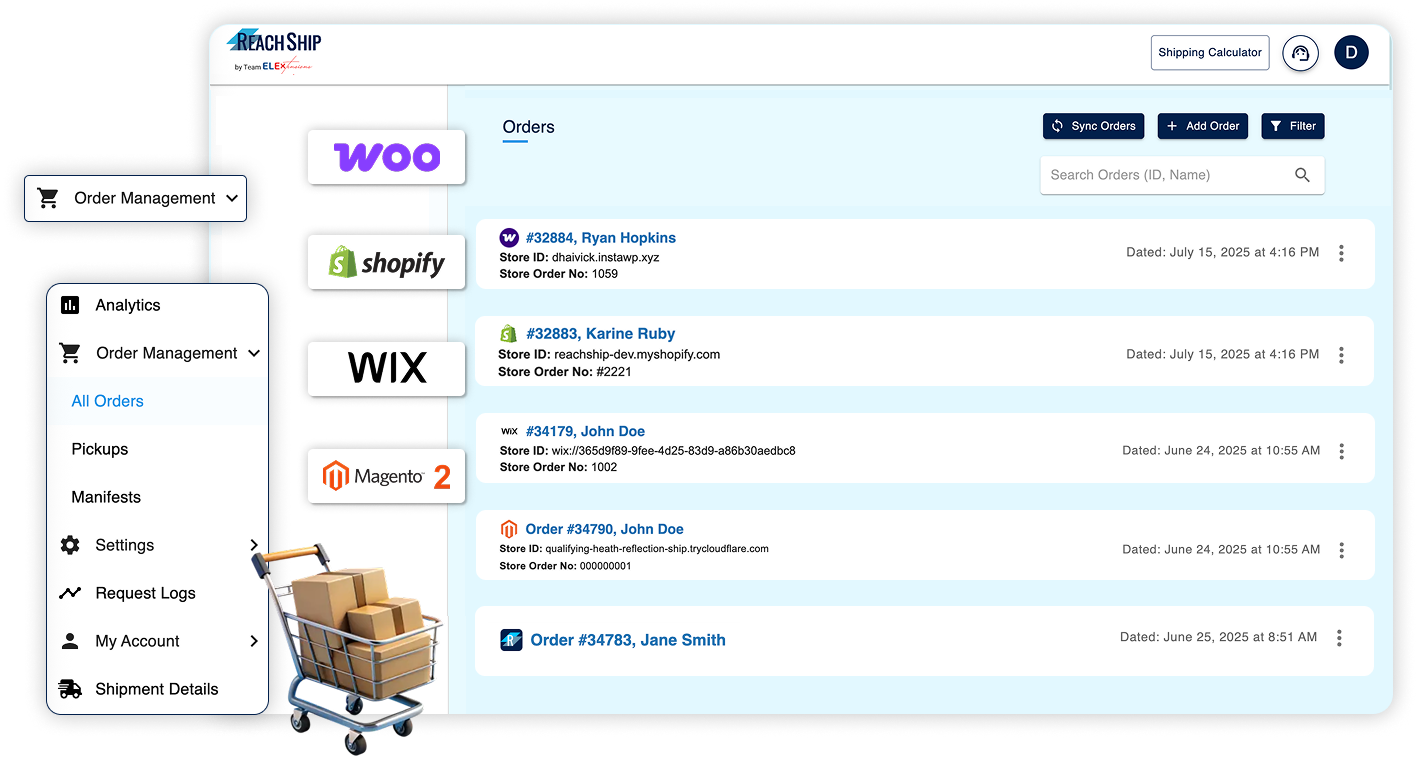Click the Search Orders input field
Image resolution: width=1417 pixels, height=771 pixels.
pos(1182,175)
